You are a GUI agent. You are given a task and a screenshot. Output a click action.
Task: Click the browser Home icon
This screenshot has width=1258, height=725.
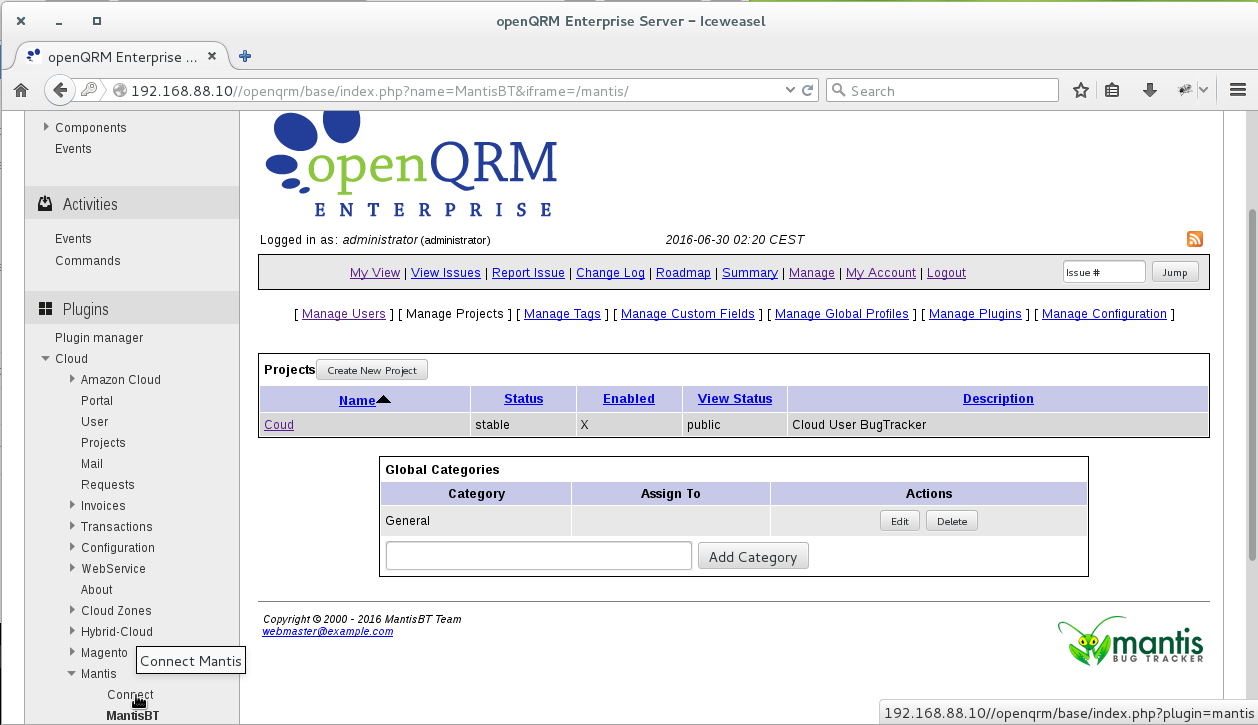[20, 90]
